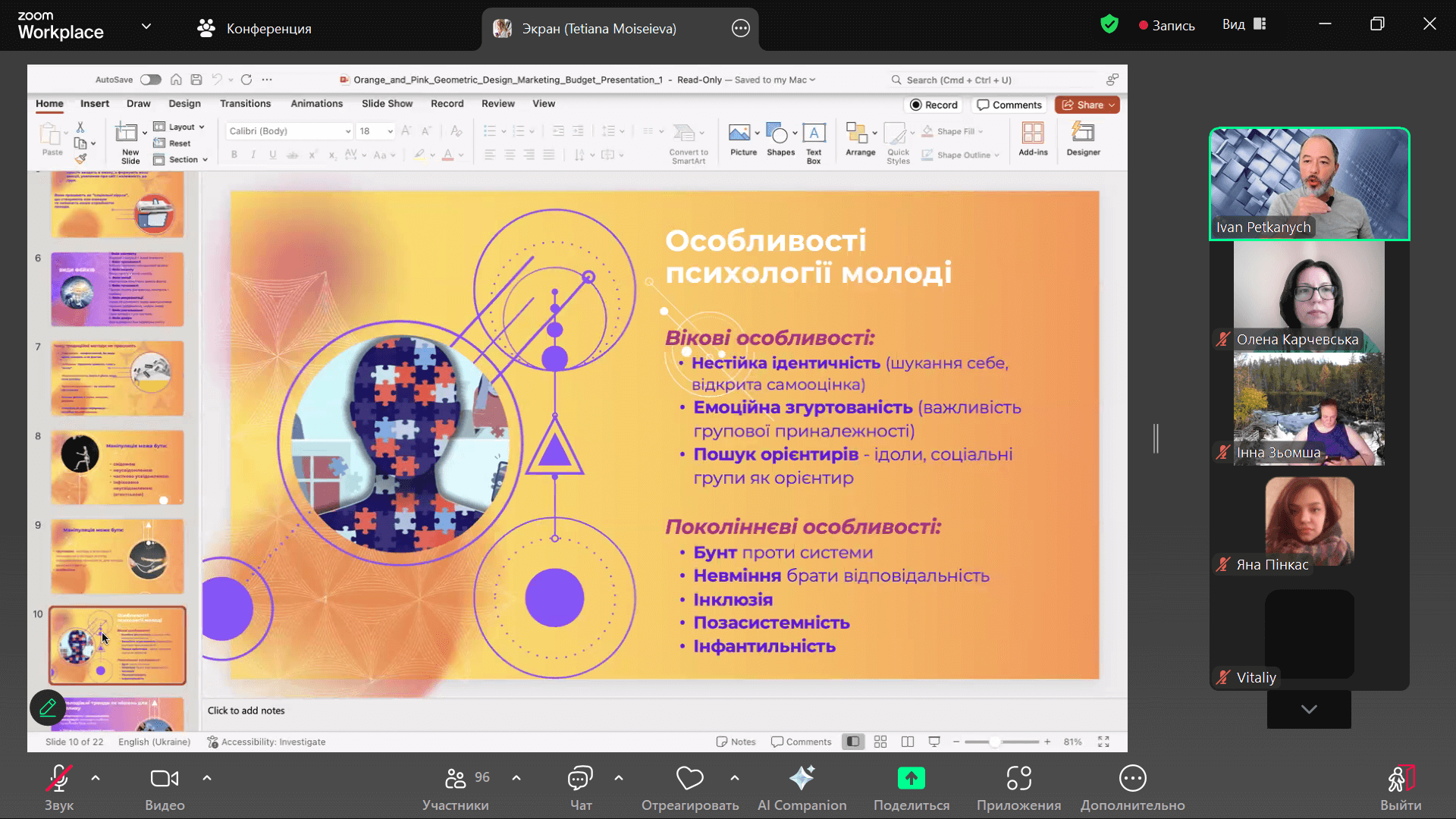Screen dimensions: 1456x819
Task: Expand more participant videos chevron
Action: [1309, 710]
